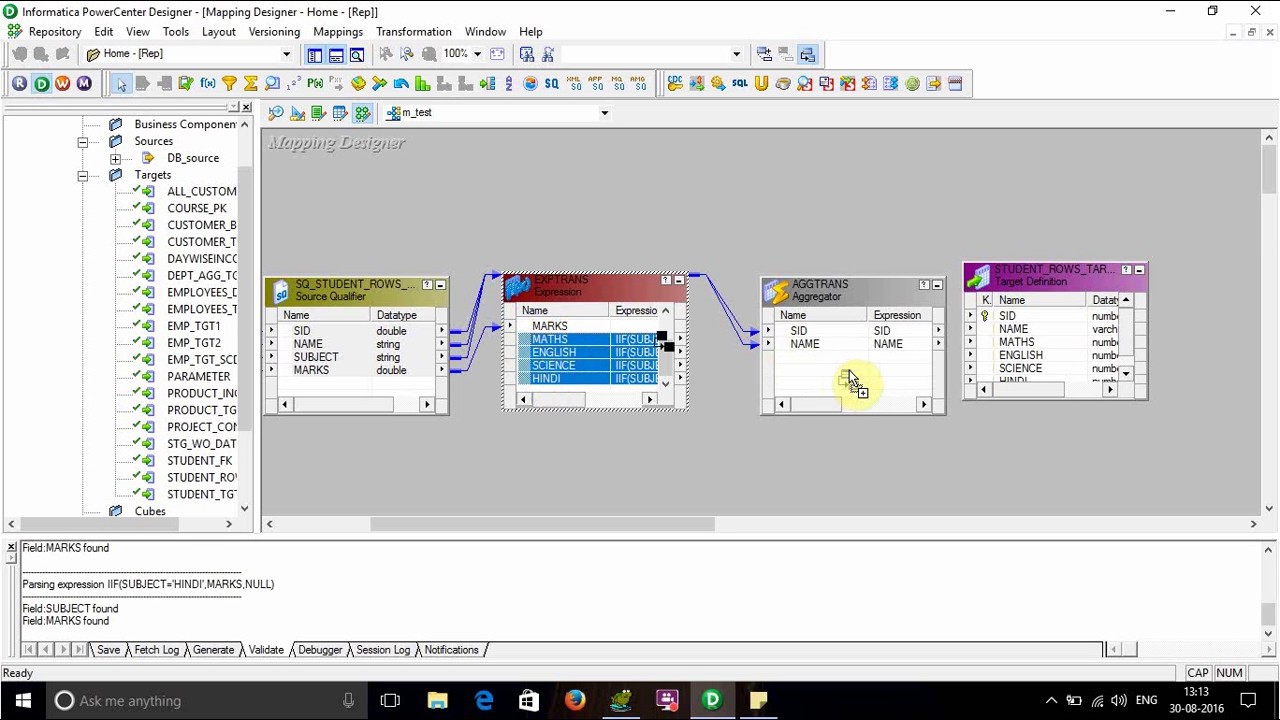Open Mapplet Designer workspace tool
The width and height of the screenshot is (1280, 720).
[x=340, y=113]
